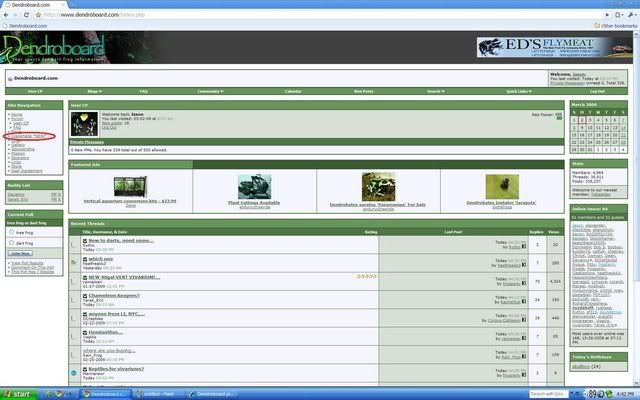Select the 'tree frog' poll option
Image resolution: width=640 pixels, height=400 pixels.
(x=12, y=231)
